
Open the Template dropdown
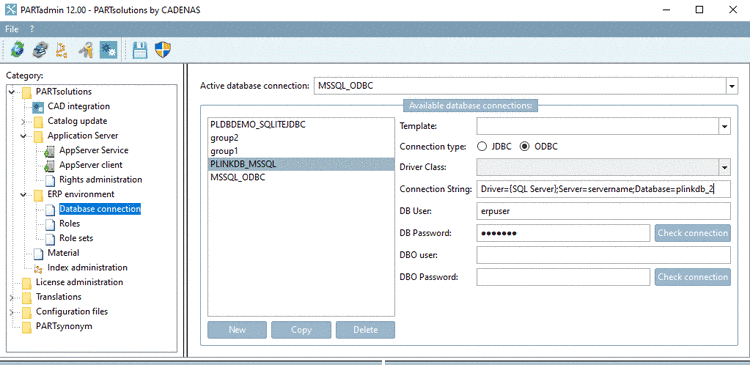tap(725, 126)
